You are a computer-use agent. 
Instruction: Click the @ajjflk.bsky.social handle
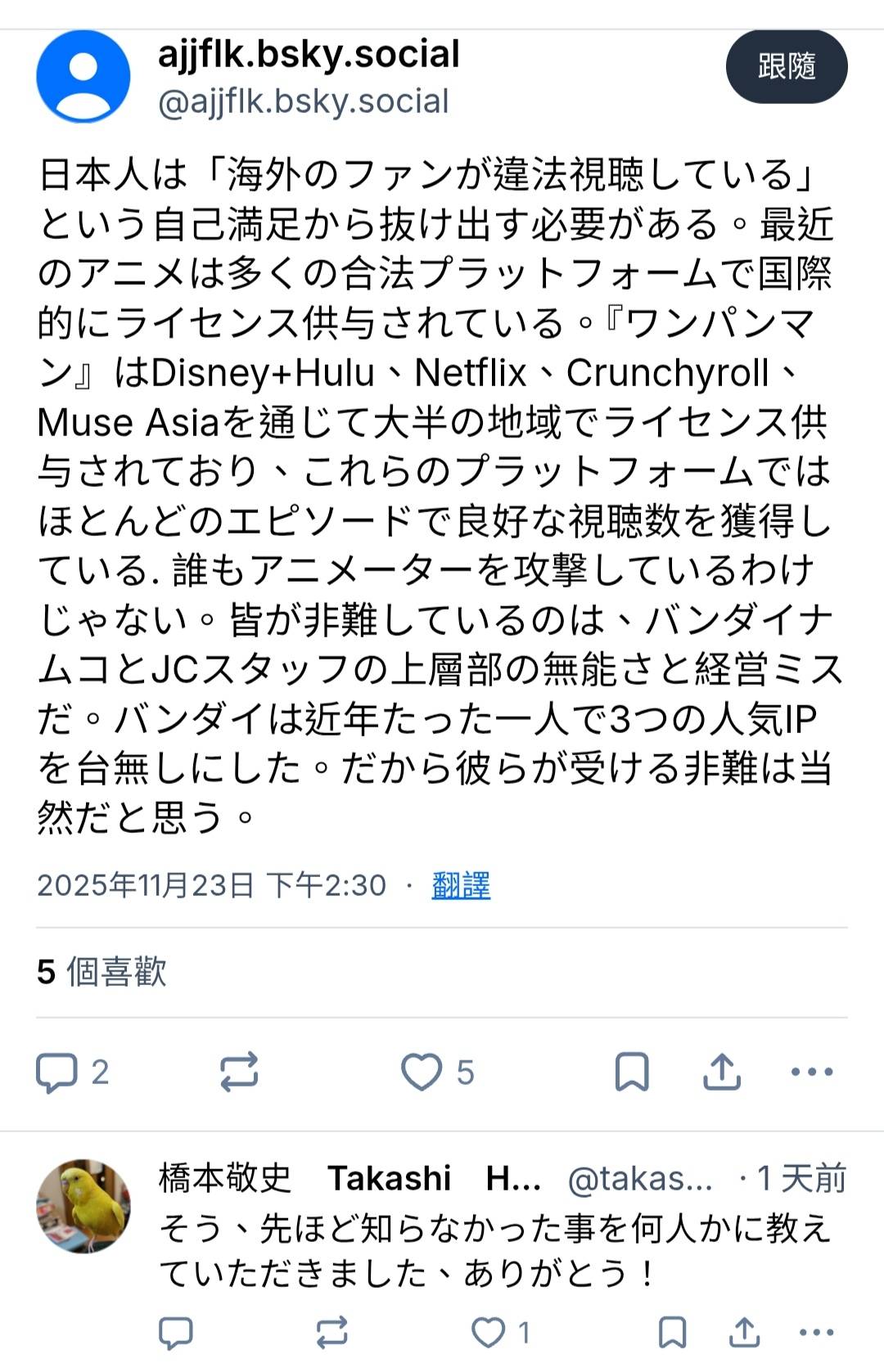click(x=303, y=102)
